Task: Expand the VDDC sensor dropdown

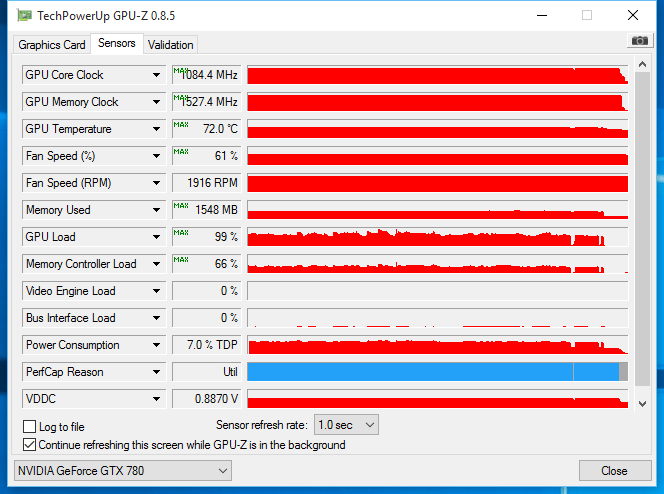Action: (156, 399)
